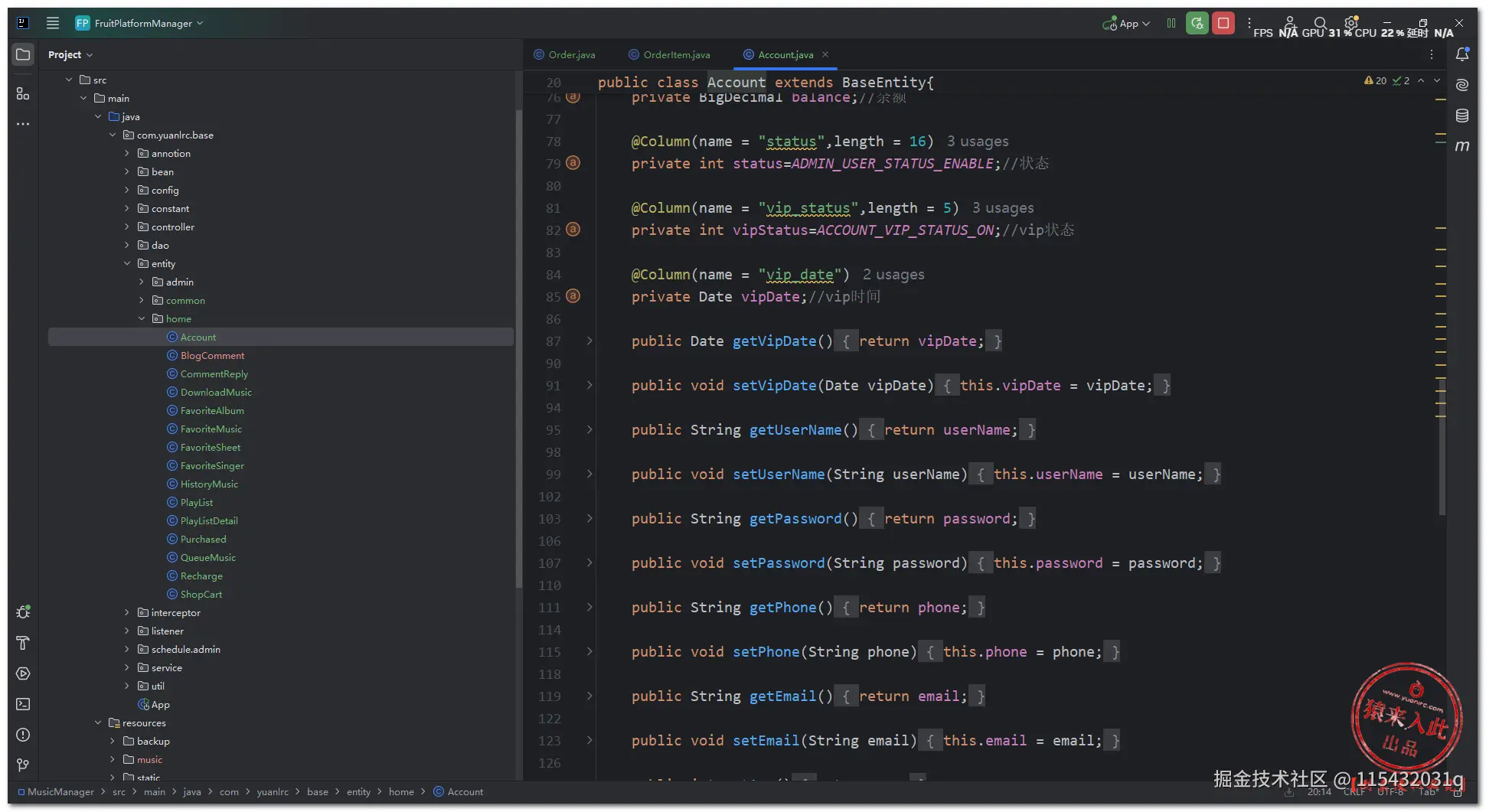Expand the interceptor package

click(127, 612)
